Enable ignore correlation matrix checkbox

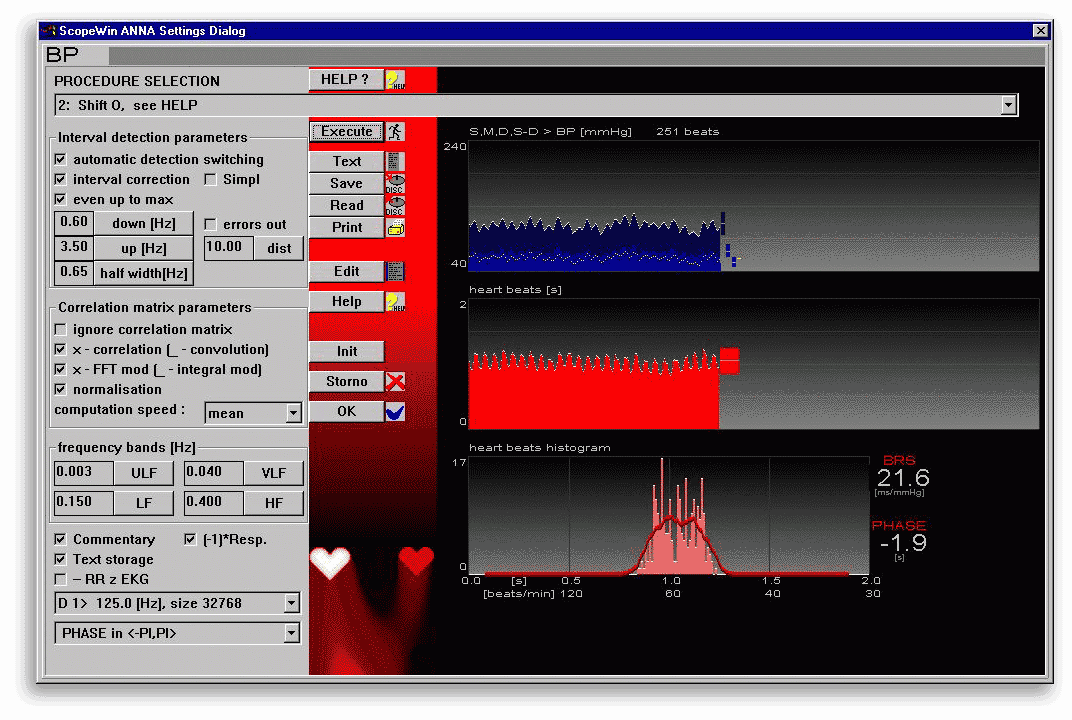pos(61,330)
